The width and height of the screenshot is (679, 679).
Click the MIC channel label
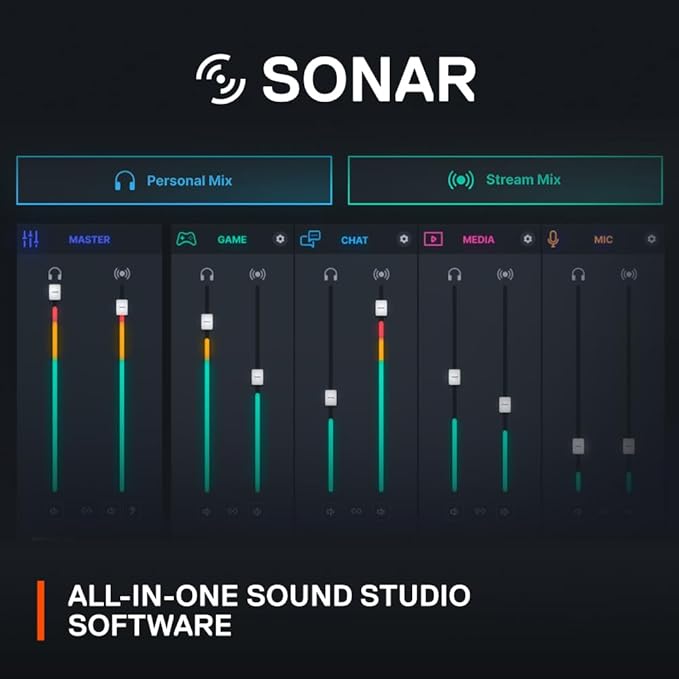pos(603,239)
